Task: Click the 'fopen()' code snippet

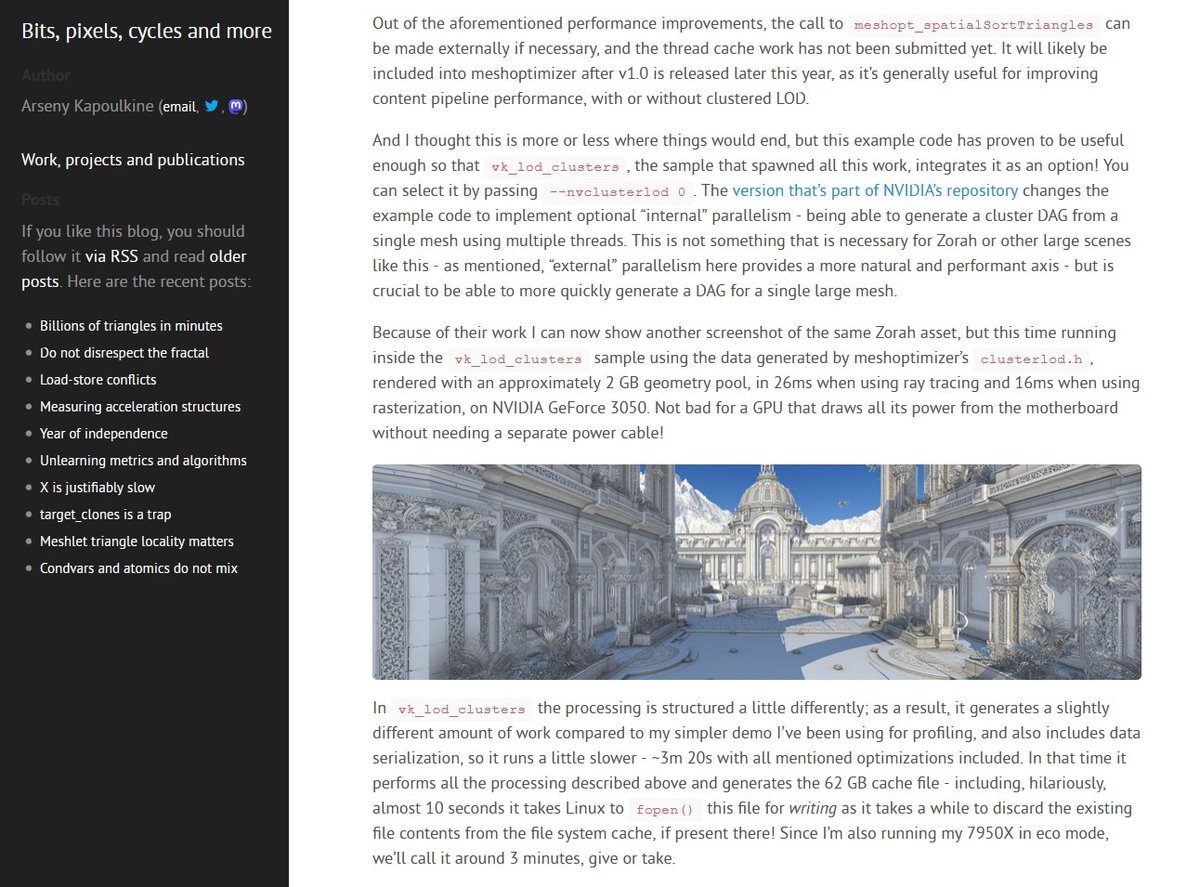Action: [x=665, y=809]
